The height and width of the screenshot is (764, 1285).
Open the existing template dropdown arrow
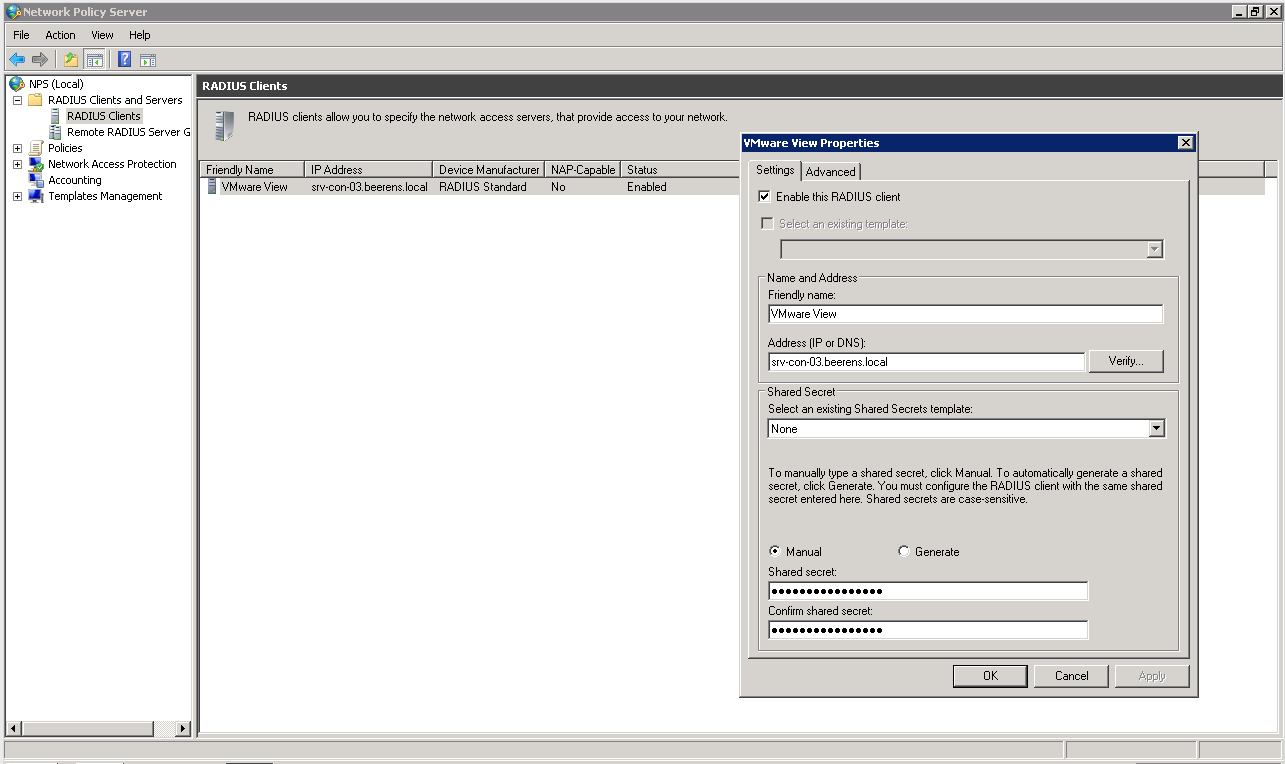pos(1155,250)
